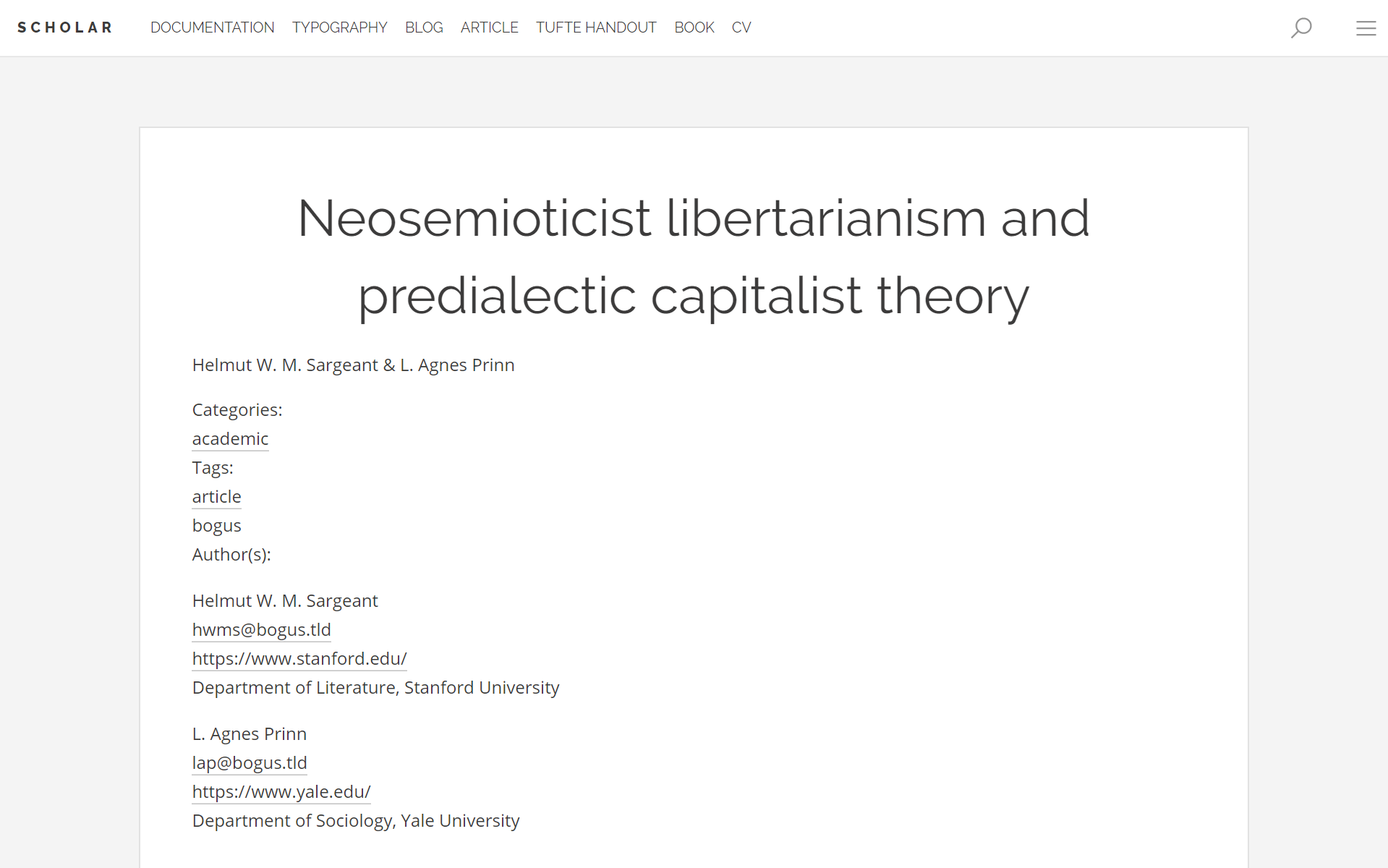Navigate to the Book page
1388x868 pixels.
tap(694, 27)
